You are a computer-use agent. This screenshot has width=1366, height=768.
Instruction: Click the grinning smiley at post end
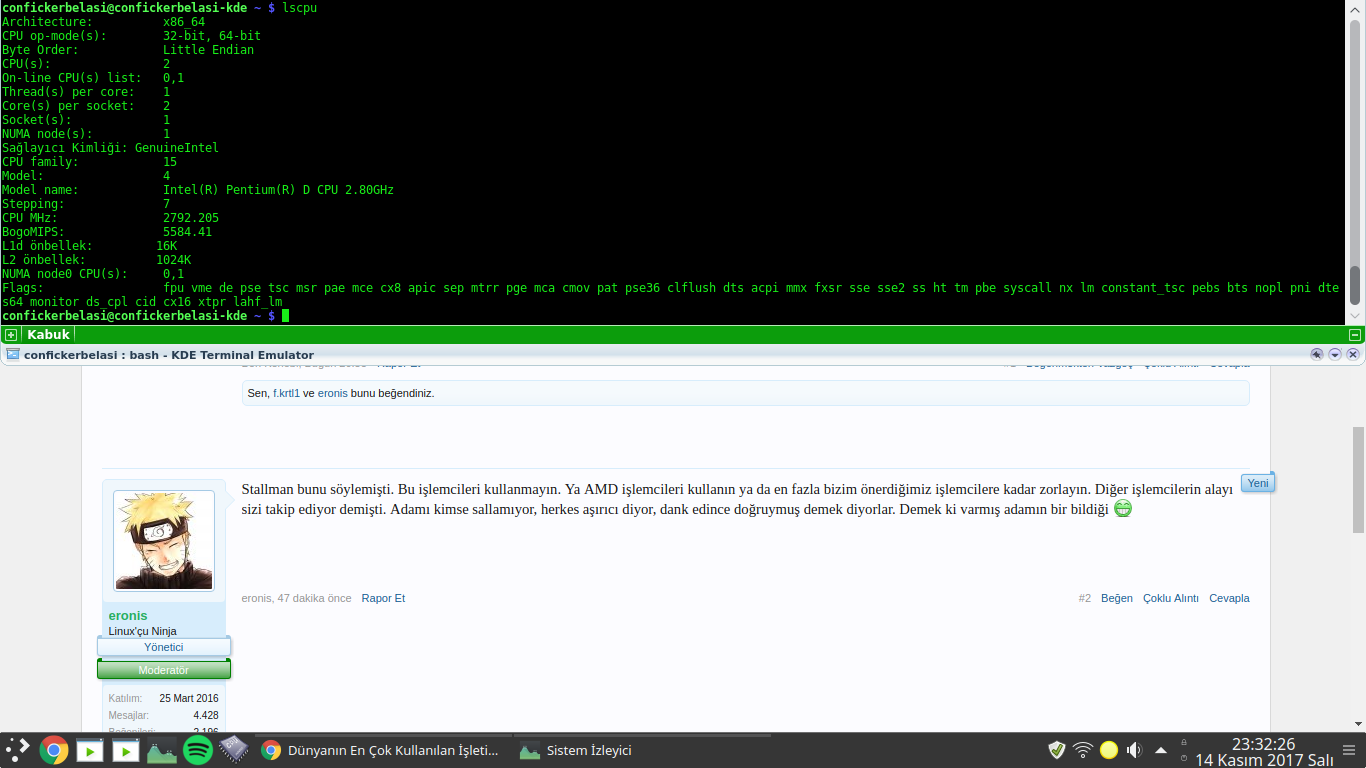click(x=1122, y=509)
